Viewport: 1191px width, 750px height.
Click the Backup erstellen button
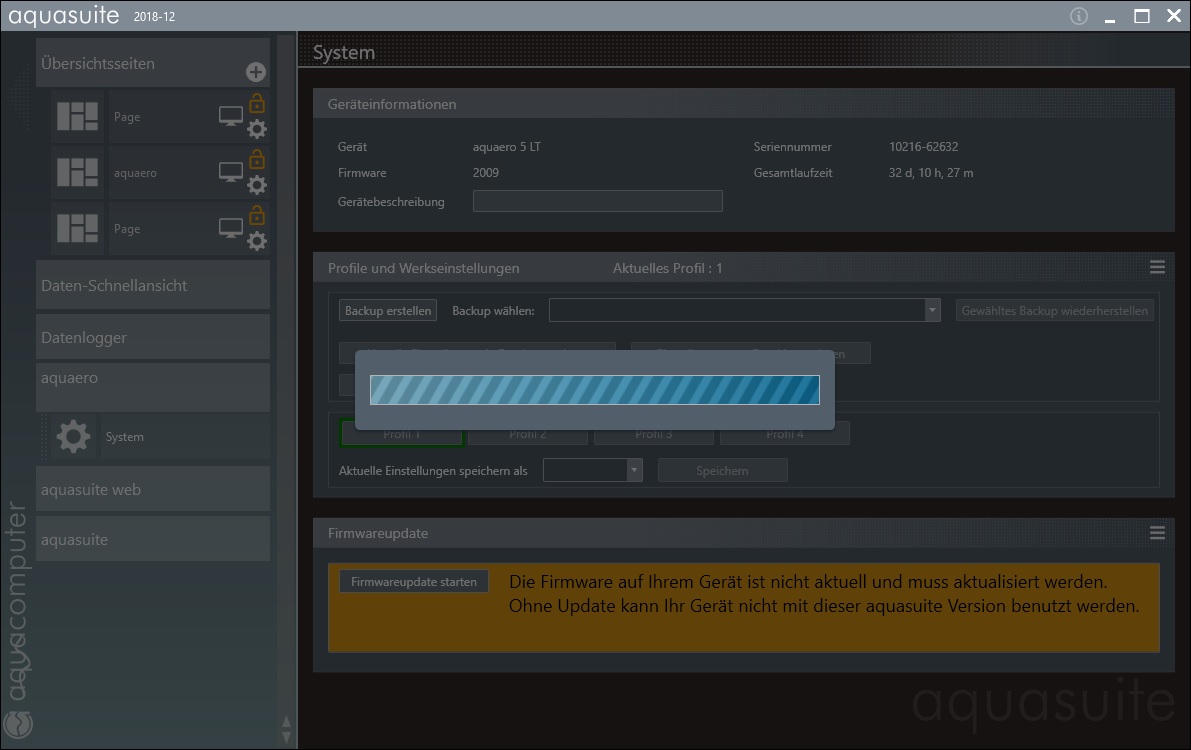388,311
